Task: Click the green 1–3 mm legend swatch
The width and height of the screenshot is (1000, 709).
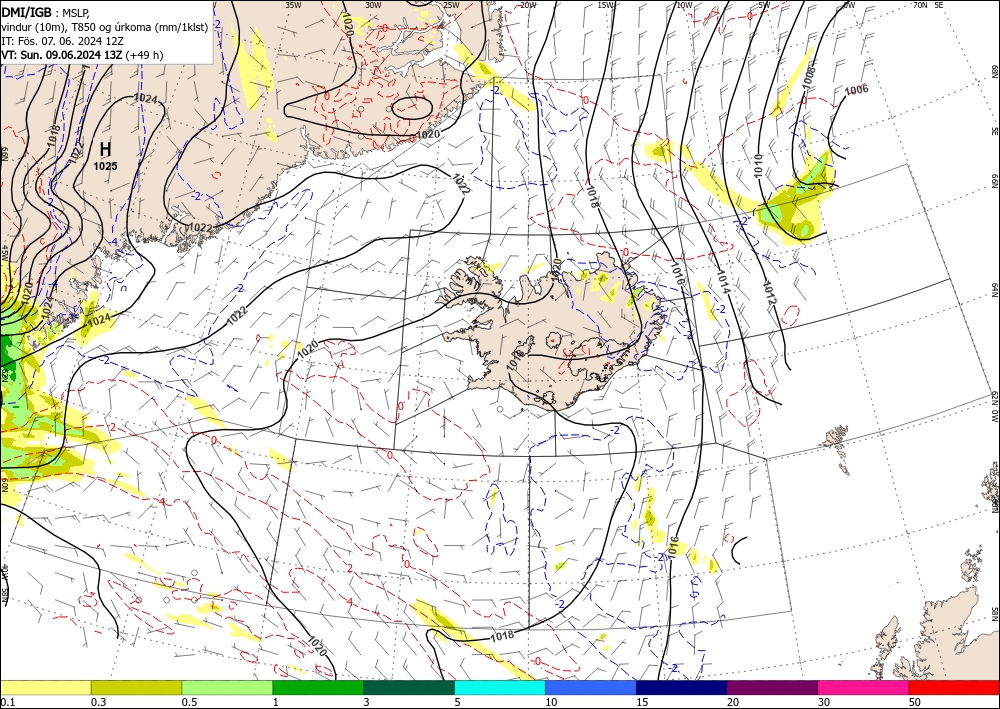Action: (x=318, y=687)
